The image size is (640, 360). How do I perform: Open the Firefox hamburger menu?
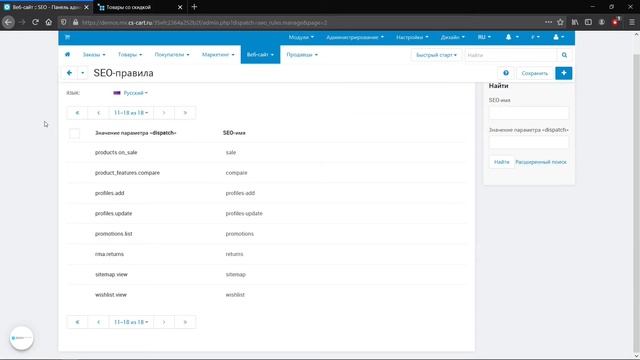(x=631, y=22)
